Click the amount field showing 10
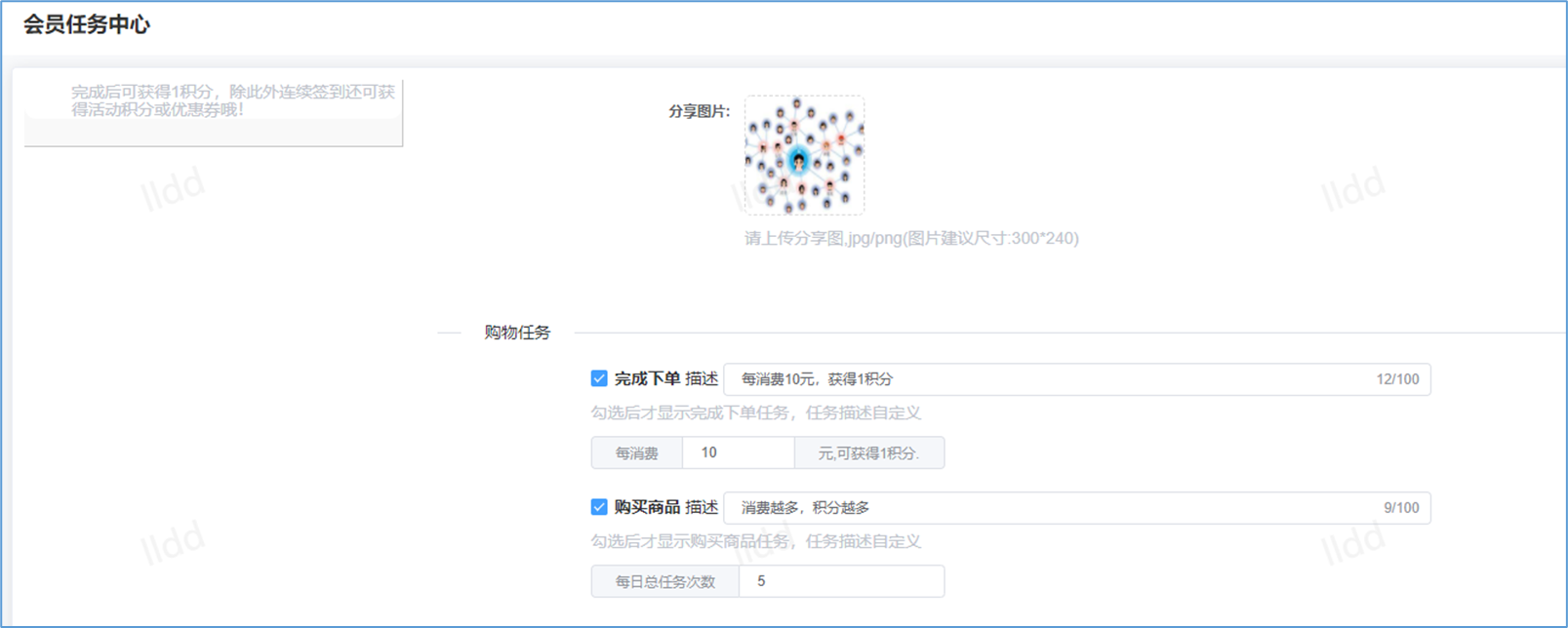1568x628 pixels. pos(739,452)
